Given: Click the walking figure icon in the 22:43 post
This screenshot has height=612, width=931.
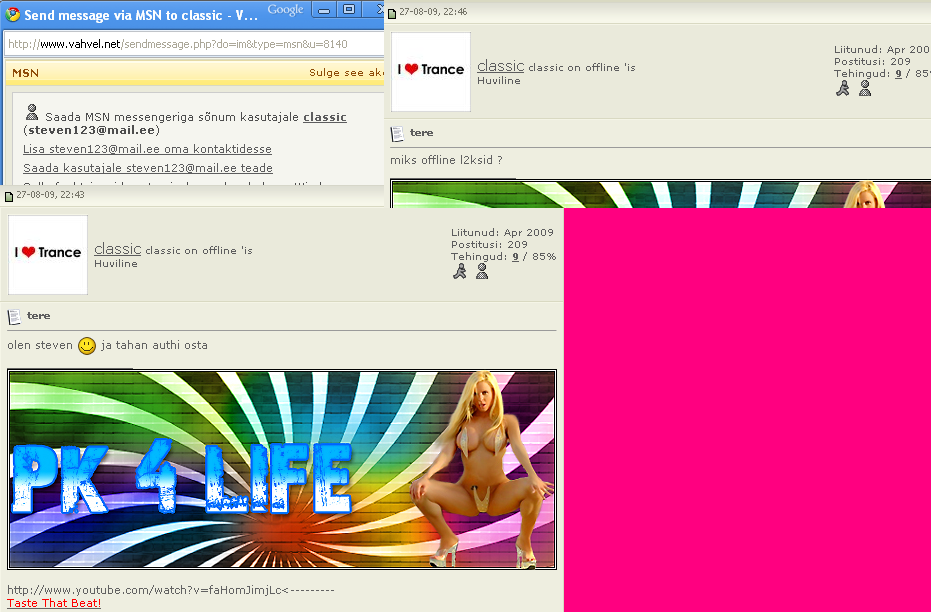Looking at the screenshot, I should tap(460, 271).
